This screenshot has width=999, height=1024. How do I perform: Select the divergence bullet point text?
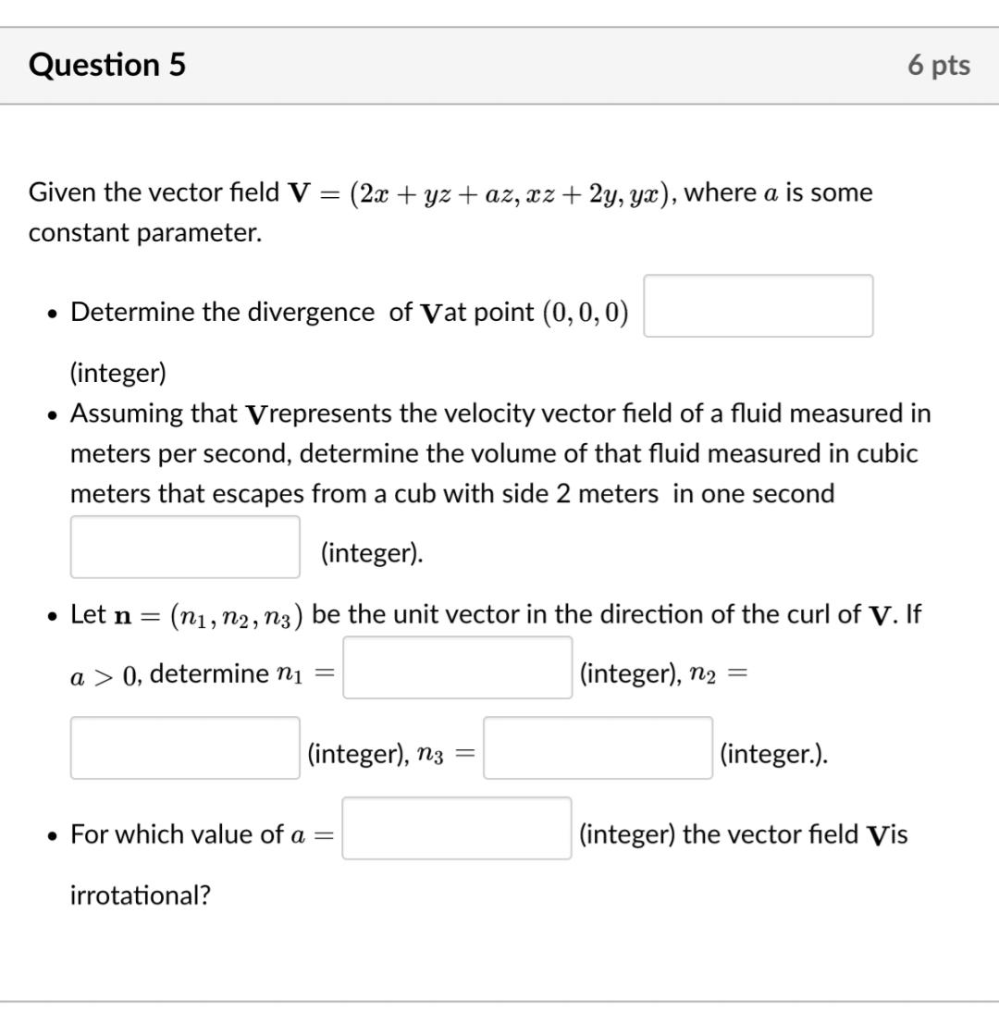[x=350, y=310]
